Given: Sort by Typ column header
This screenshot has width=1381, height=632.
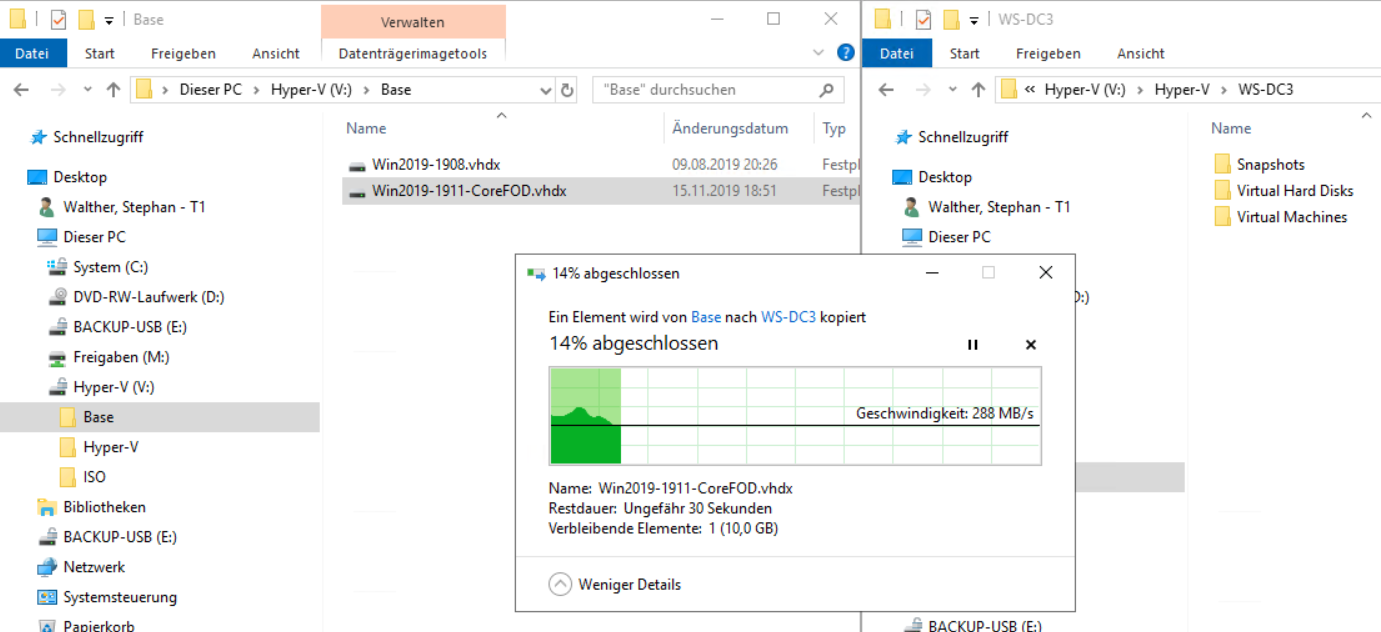Looking at the screenshot, I should point(834,128).
